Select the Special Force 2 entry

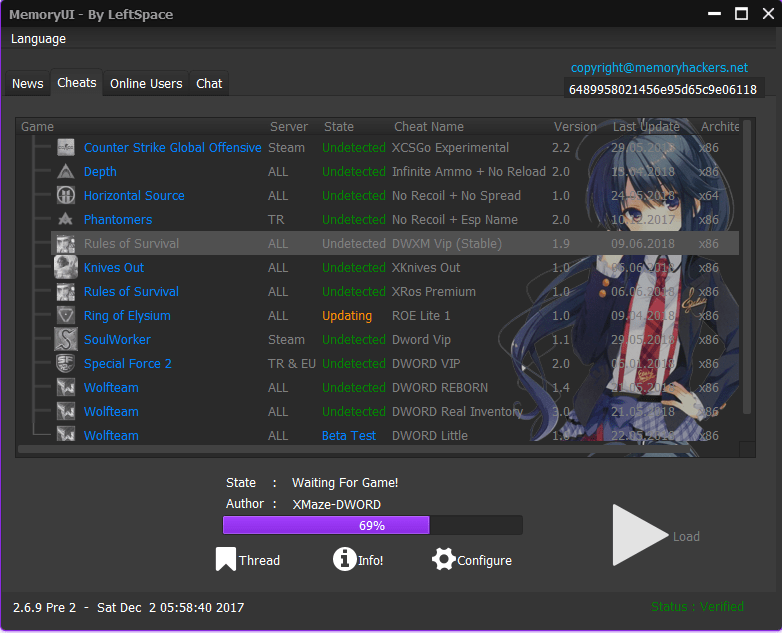point(128,364)
